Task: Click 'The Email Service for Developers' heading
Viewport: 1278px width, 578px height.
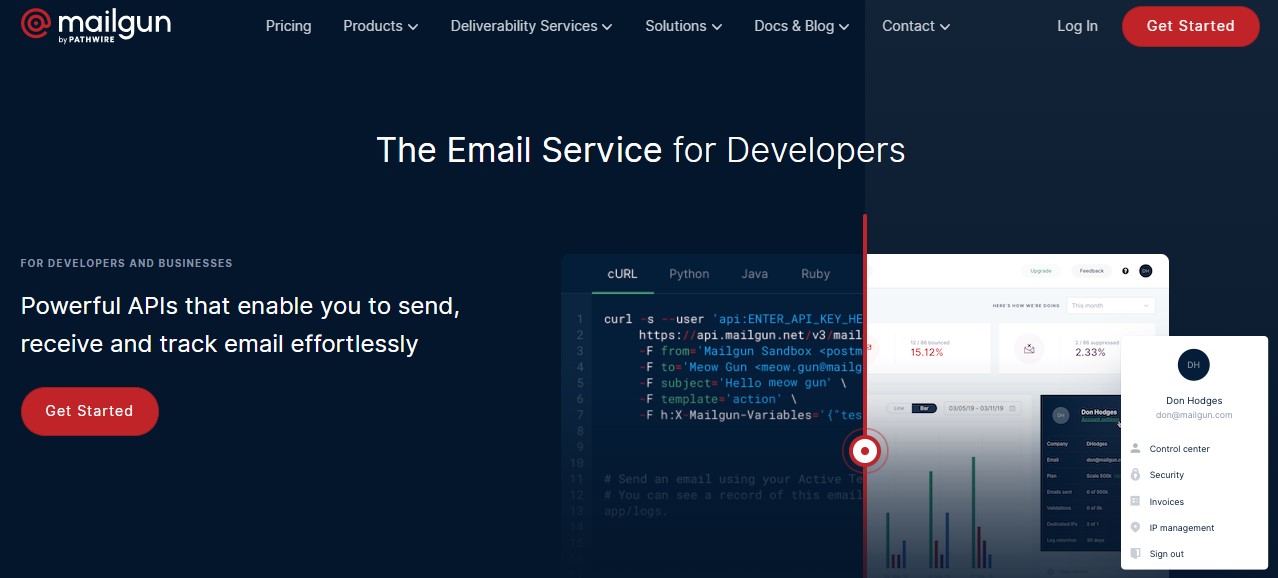Action: 641,150
